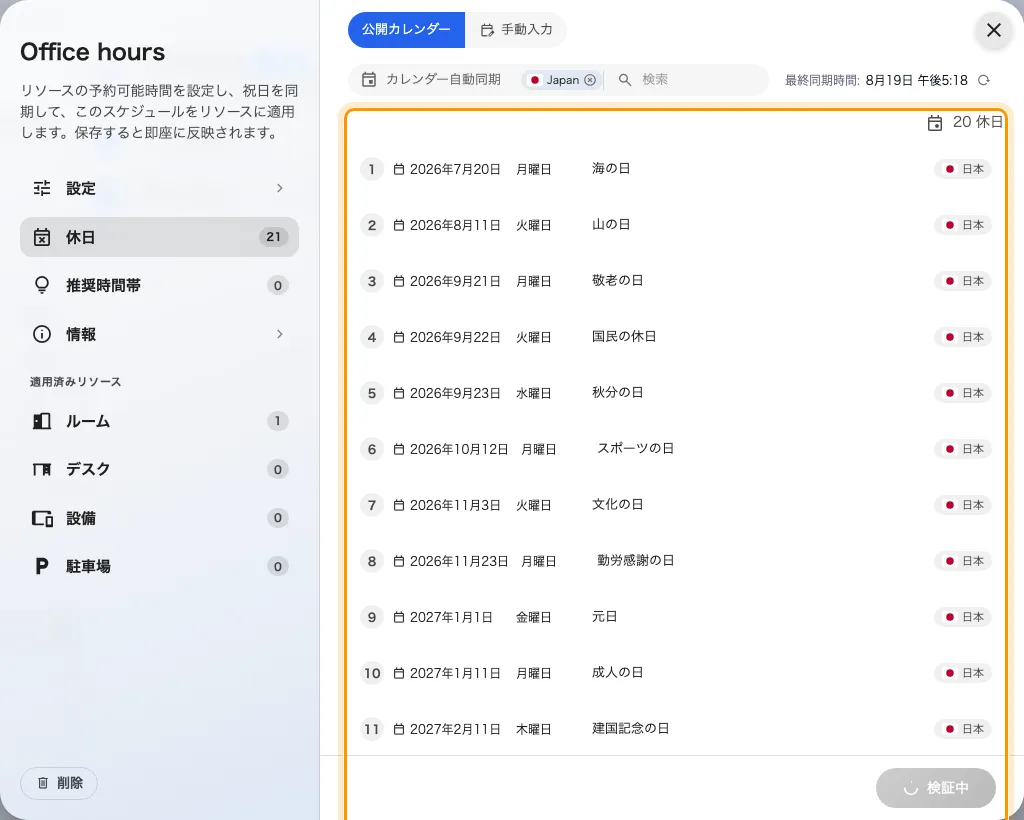Screen dimensions: 1024x820
Task: Click the calendar auto-sync icon
Action: click(x=369, y=80)
